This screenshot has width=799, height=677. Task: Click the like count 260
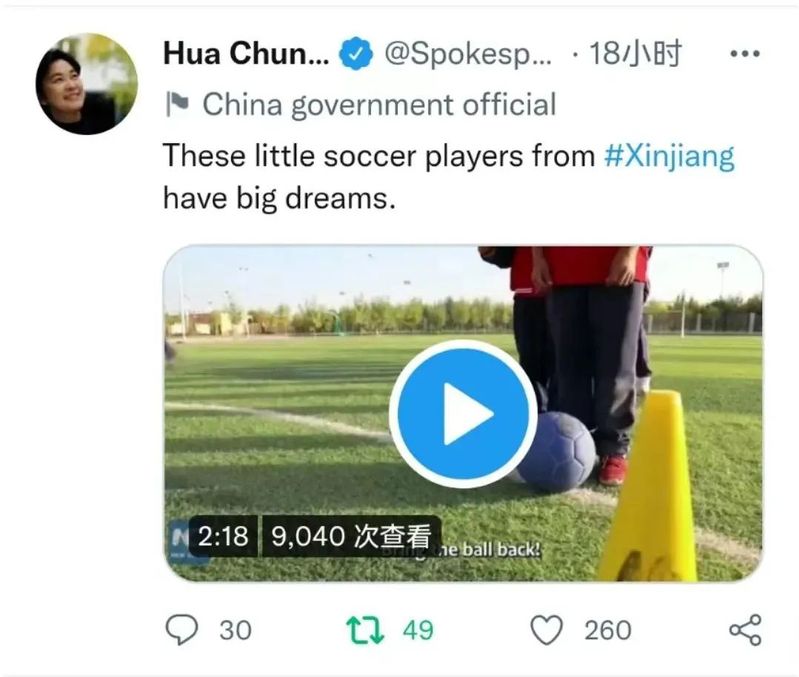(x=607, y=630)
